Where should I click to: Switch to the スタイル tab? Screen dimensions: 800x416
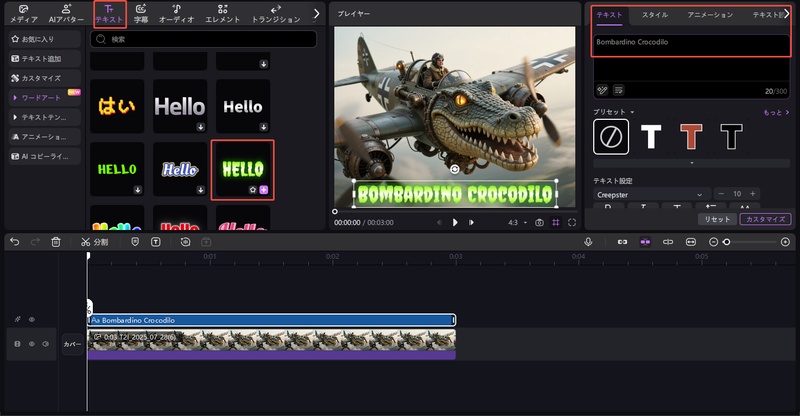[x=655, y=15]
